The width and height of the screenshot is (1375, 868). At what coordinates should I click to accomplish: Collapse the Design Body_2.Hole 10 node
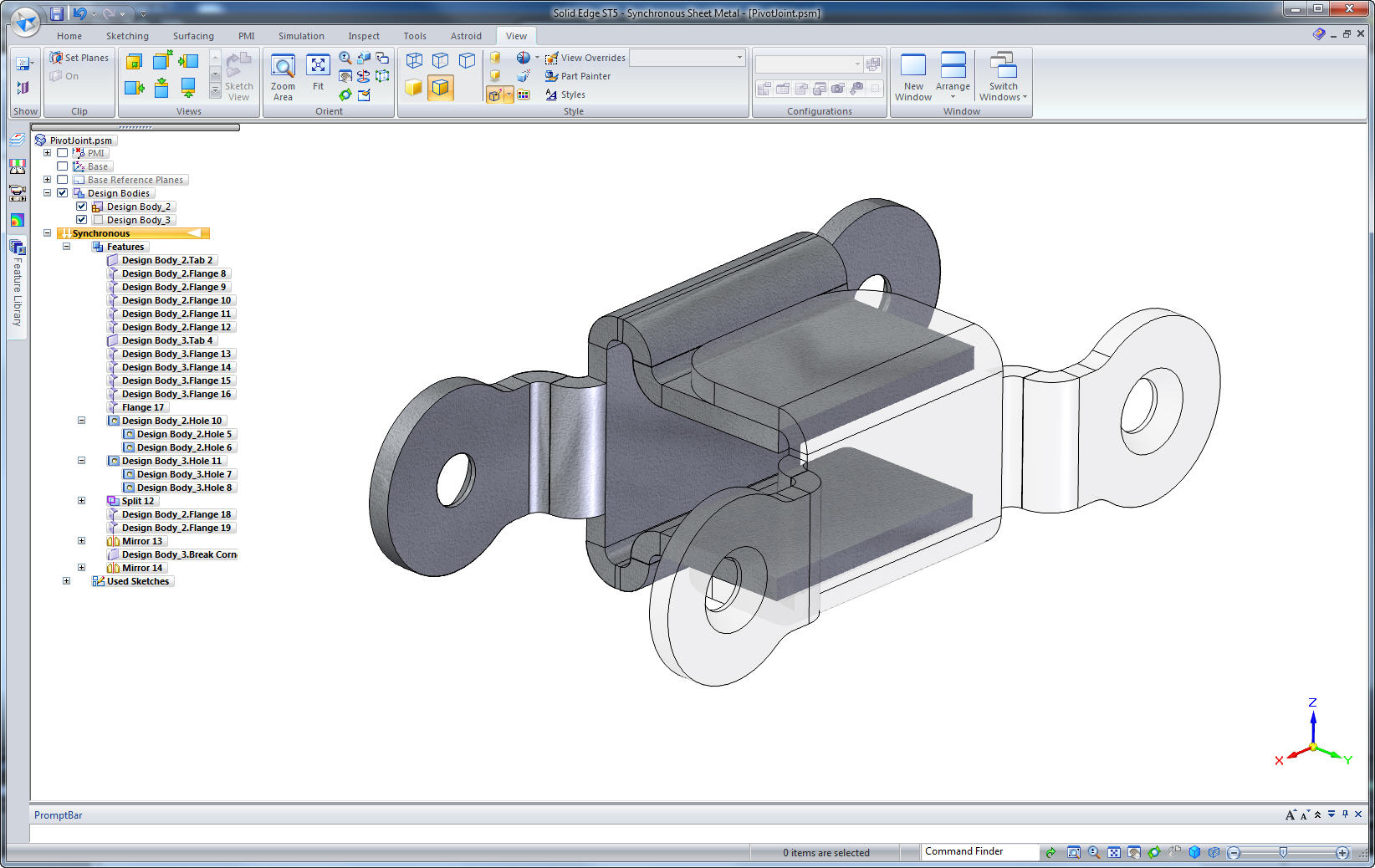[80, 420]
